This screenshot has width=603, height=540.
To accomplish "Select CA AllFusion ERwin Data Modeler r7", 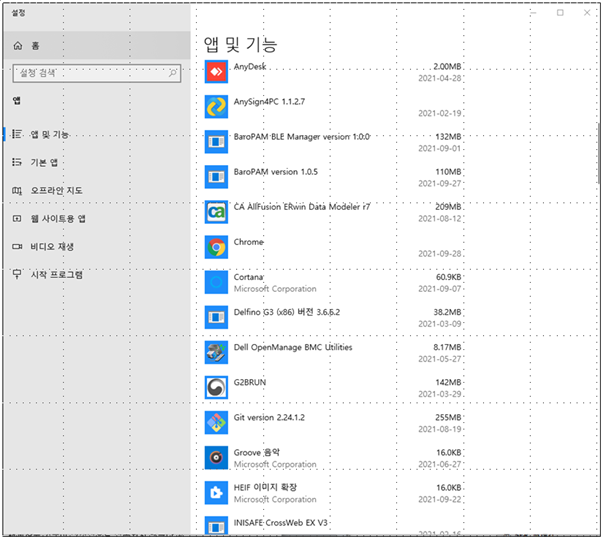I will 302,207.
